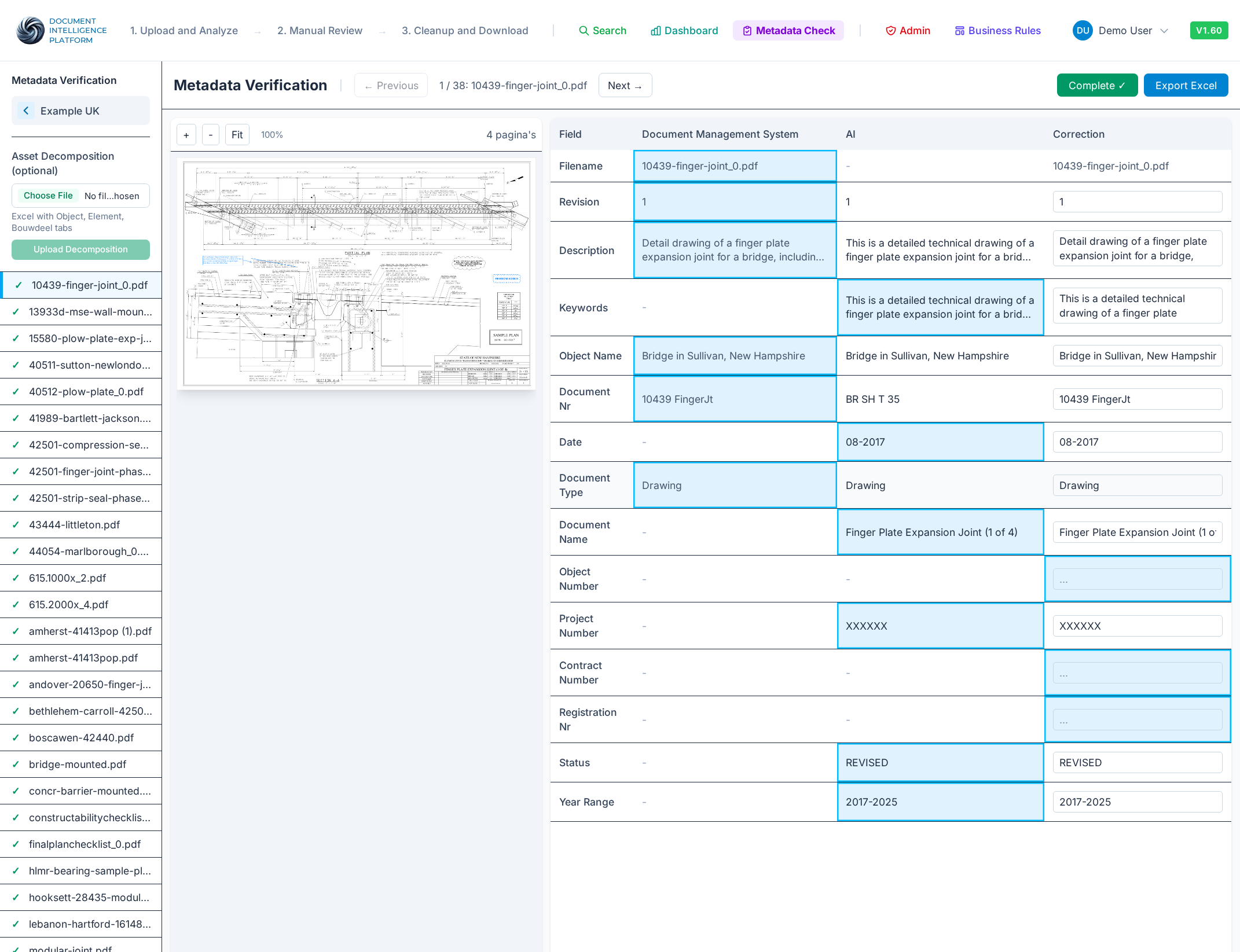
Task: Open Metadata Check tab
Action: [788, 31]
